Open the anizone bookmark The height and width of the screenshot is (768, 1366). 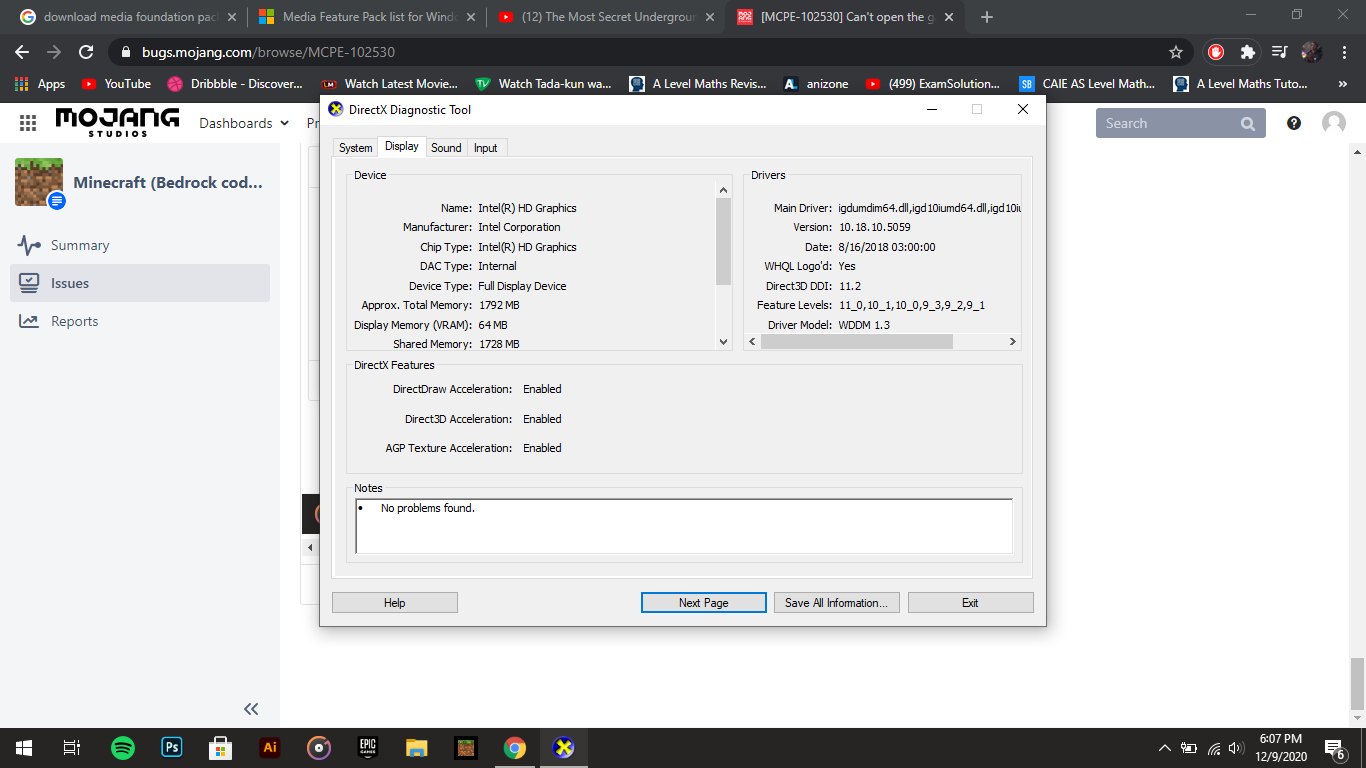pyautogui.click(x=818, y=84)
